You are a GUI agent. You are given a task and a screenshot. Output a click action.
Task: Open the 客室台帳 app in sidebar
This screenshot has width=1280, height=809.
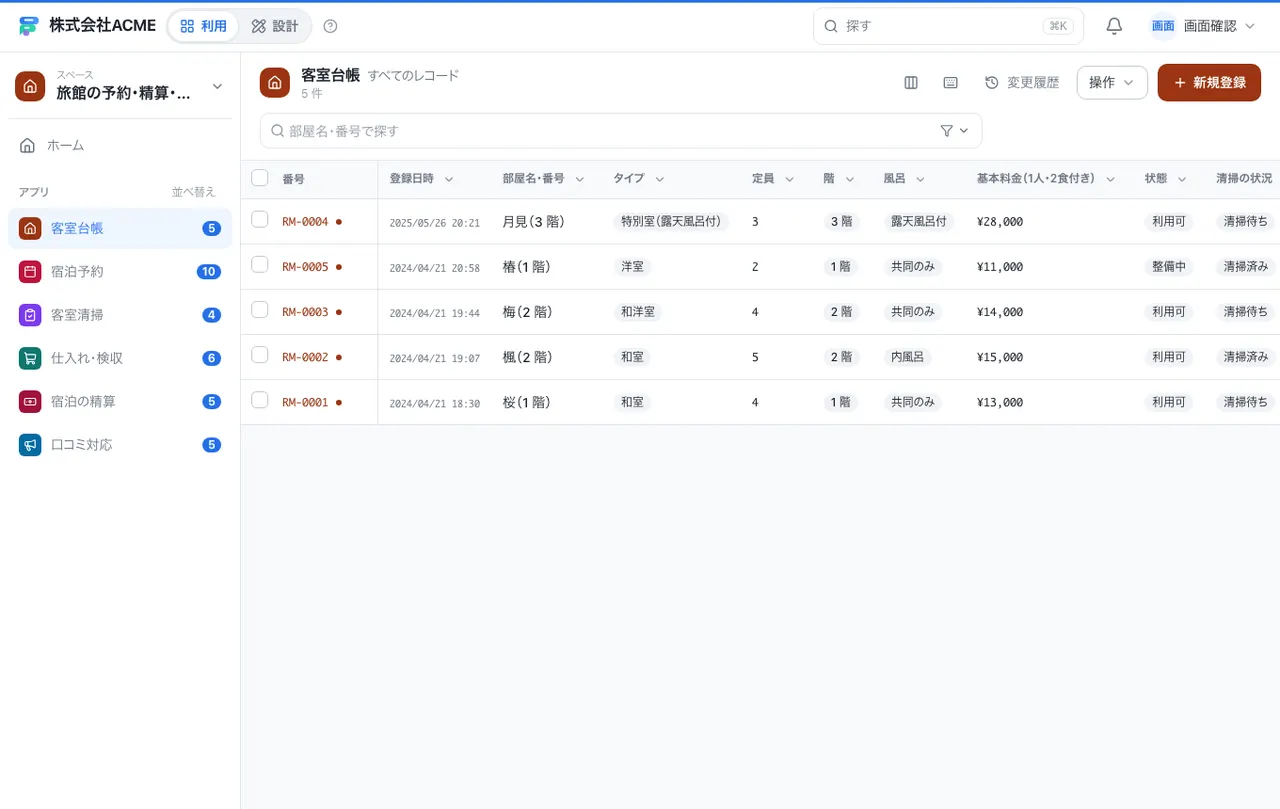120,228
